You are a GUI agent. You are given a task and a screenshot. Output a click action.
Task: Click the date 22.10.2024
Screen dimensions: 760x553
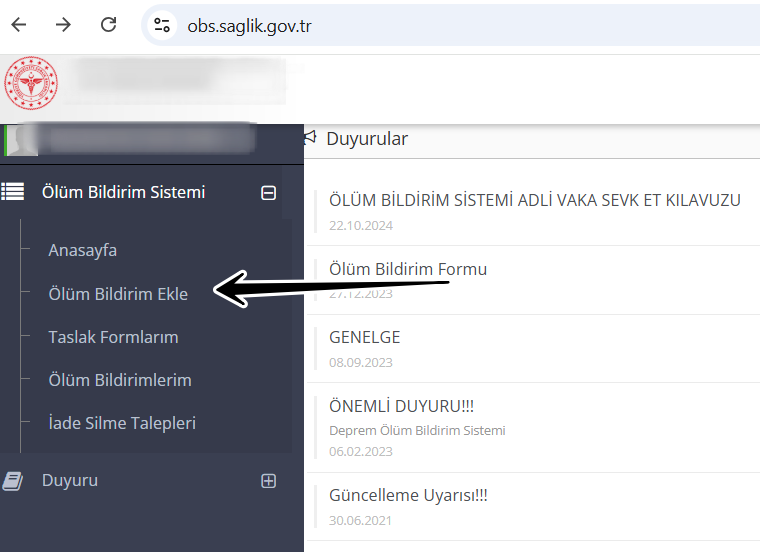(361, 226)
